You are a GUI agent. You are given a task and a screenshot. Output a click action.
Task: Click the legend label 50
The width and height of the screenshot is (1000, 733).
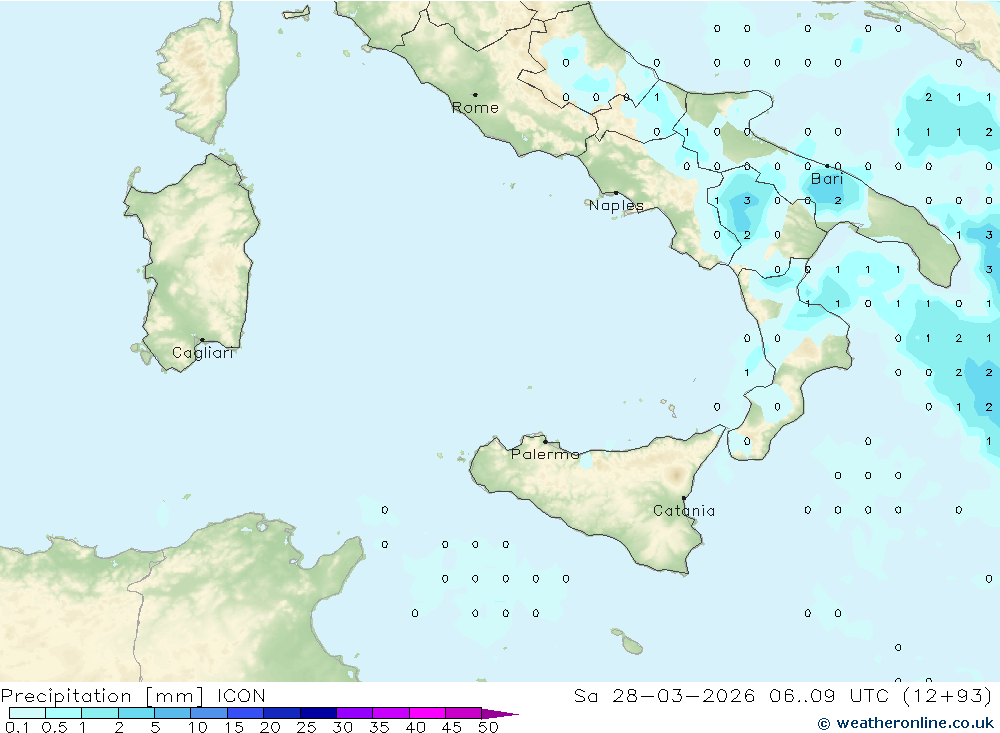pos(488,727)
